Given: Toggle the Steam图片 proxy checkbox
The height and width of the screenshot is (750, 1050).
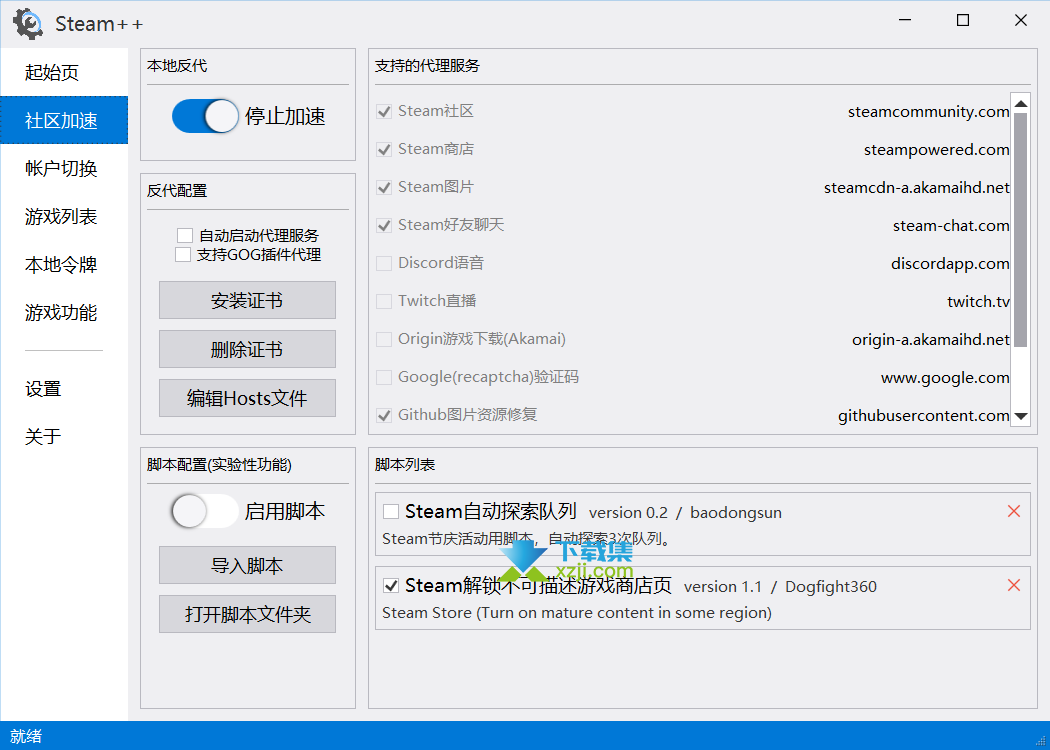Looking at the screenshot, I should 384,188.
